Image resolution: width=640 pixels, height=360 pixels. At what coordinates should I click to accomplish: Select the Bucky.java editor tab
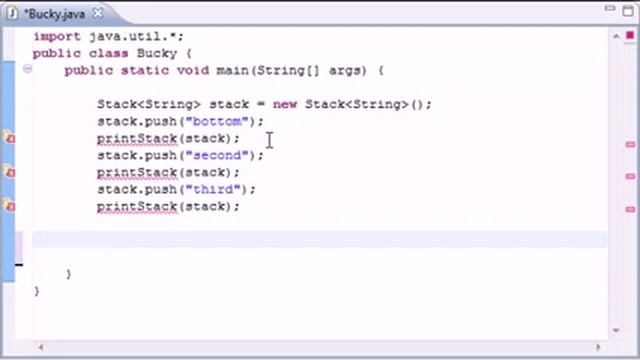(54, 14)
